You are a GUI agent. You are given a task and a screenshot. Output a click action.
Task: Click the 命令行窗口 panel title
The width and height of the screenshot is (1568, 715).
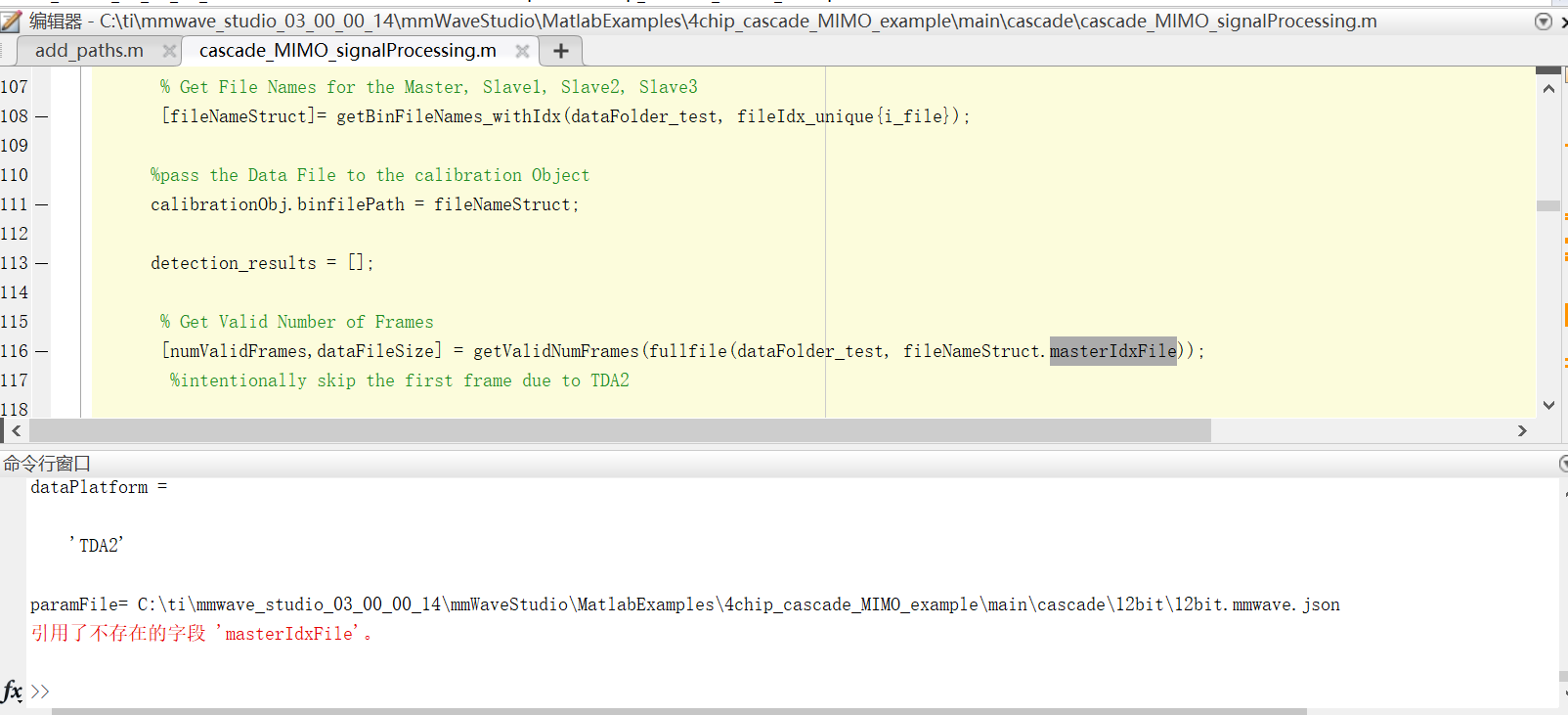tap(47, 464)
